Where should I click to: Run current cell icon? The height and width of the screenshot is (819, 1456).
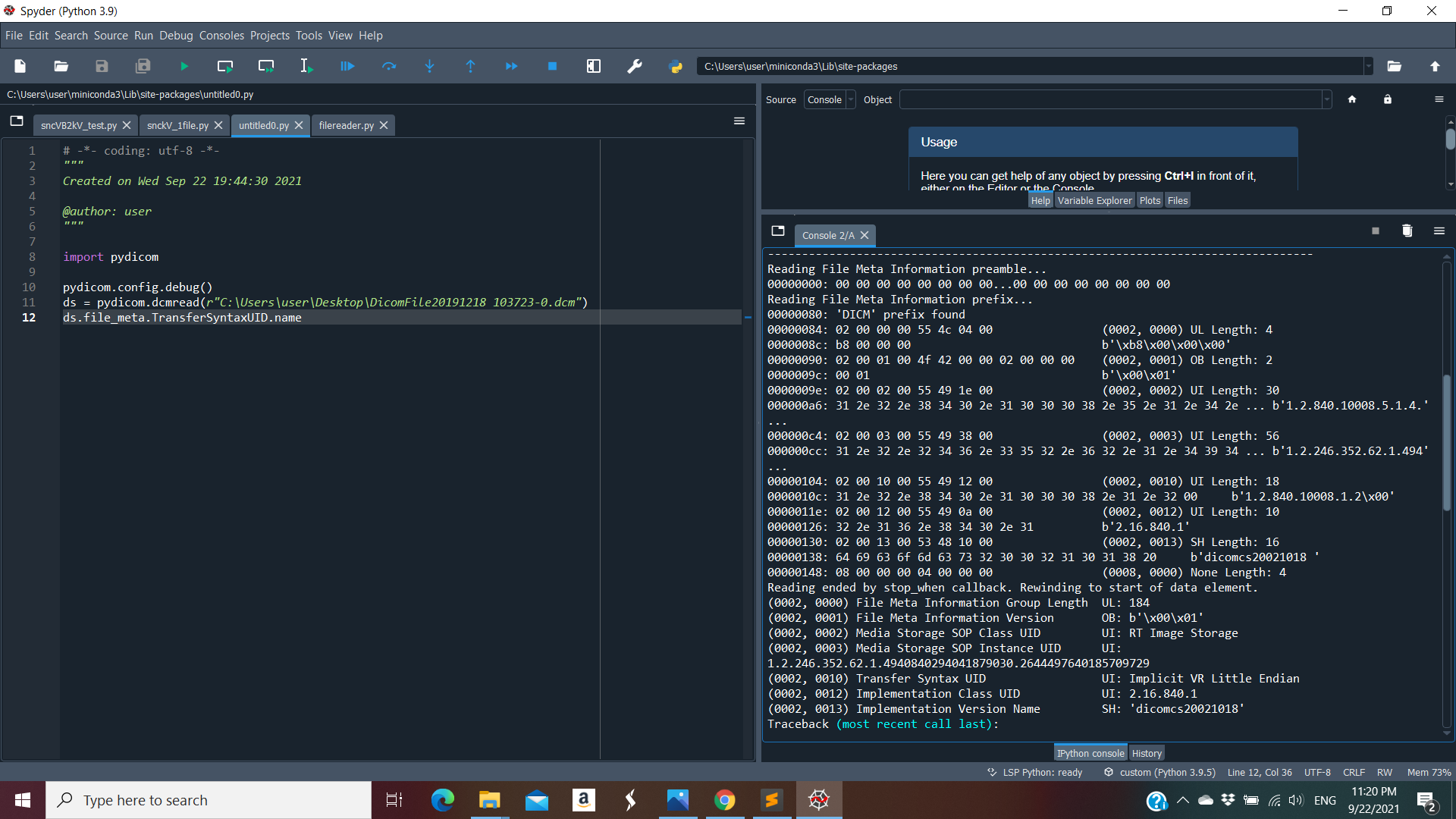coord(225,67)
